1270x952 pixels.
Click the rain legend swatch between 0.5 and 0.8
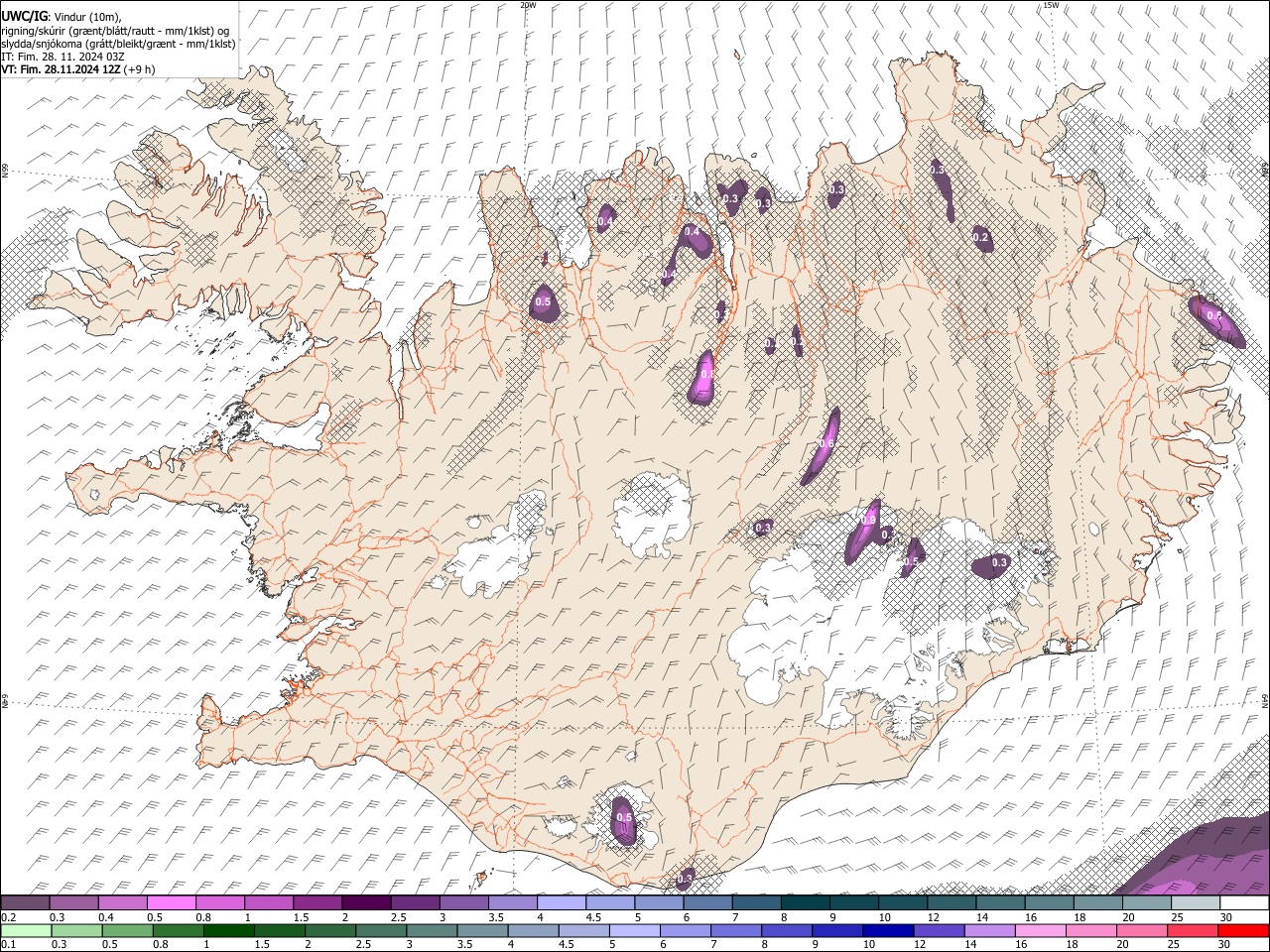127,931
